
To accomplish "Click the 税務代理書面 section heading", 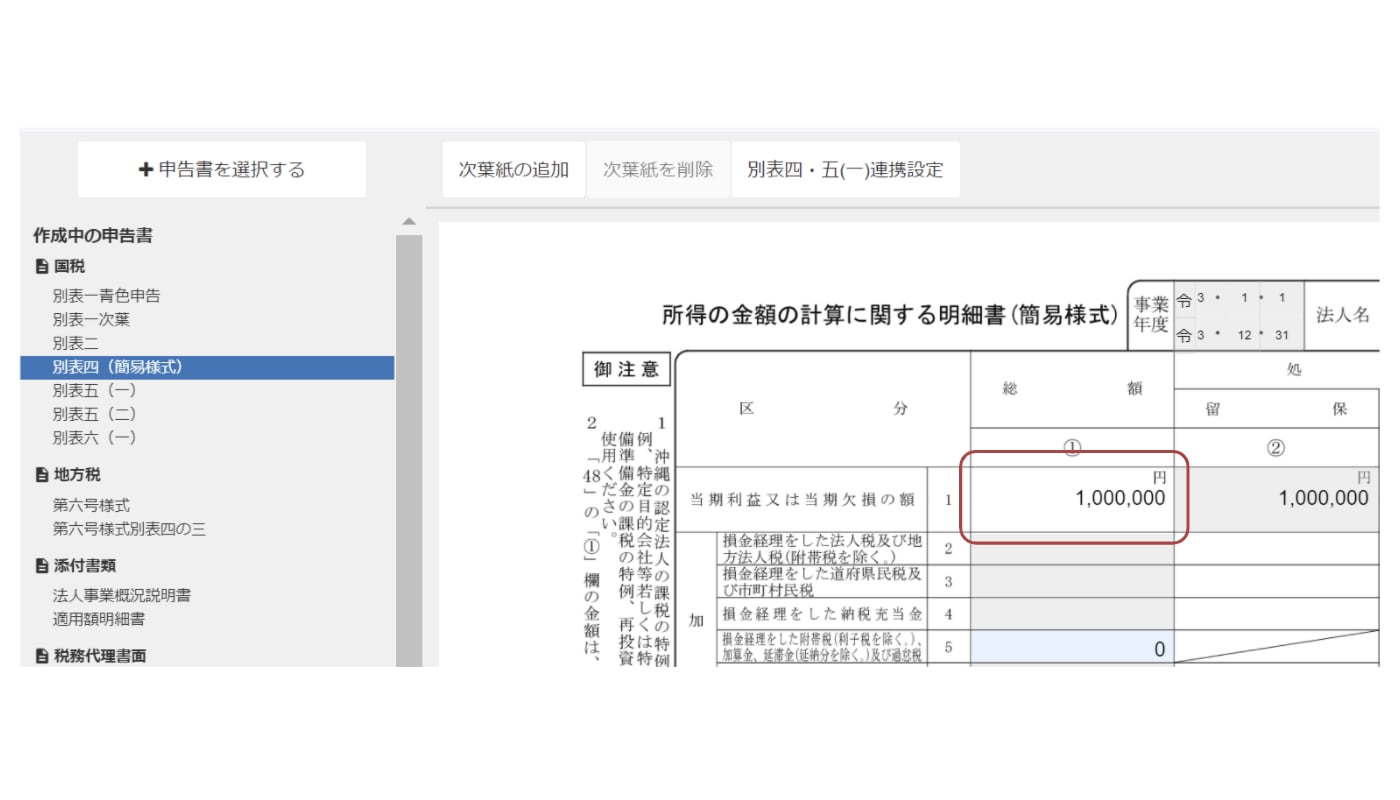I will (100, 657).
